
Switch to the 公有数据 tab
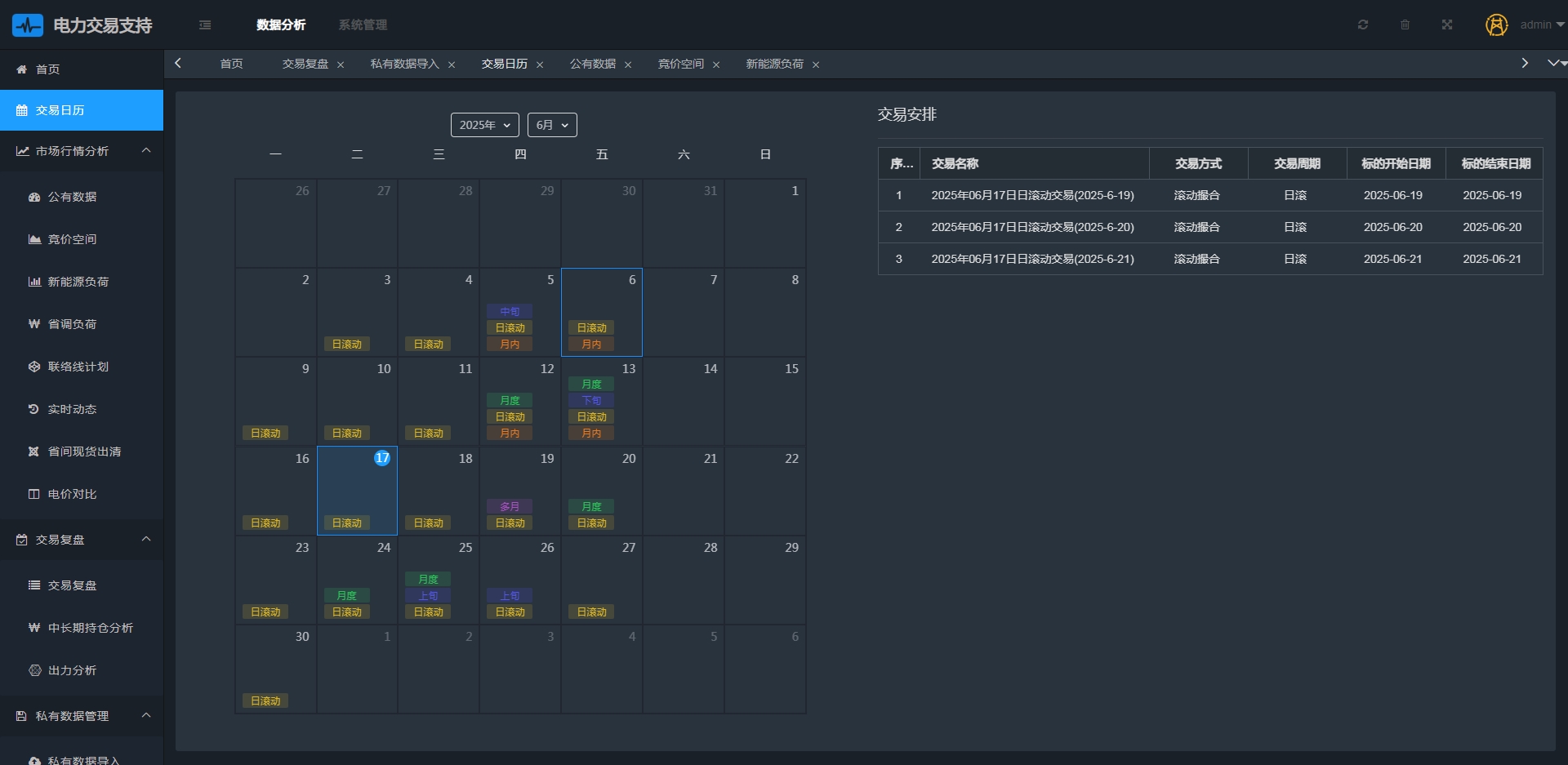coord(593,64)
